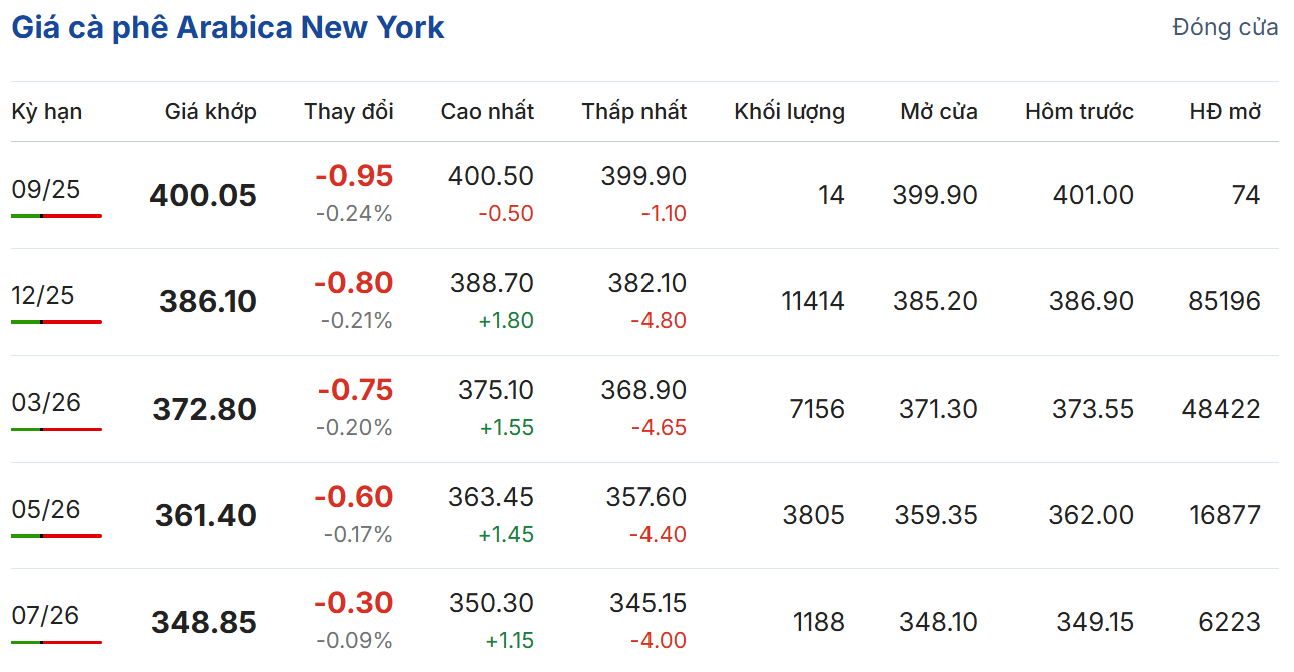The image size is (1294, 672).
Task: Click the range bar under 07/26
Action: tap(57, 642)
